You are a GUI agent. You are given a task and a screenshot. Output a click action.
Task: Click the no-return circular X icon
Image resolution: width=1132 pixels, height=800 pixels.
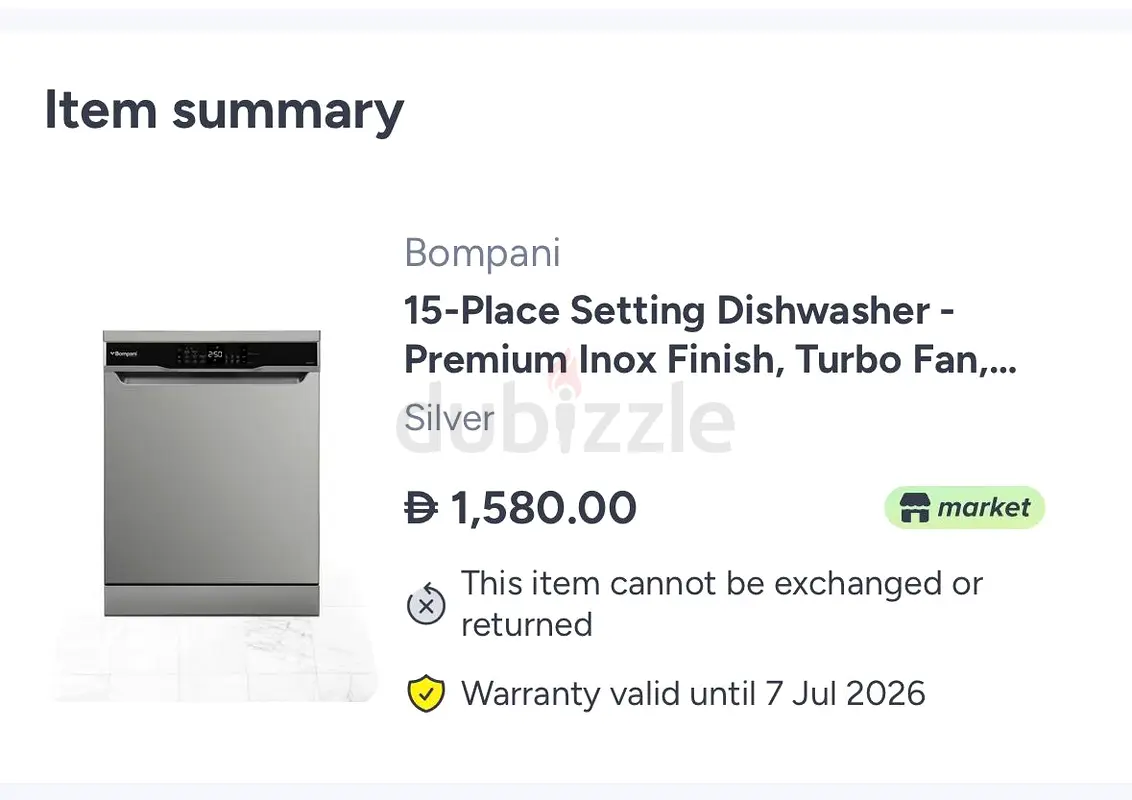[426, 604]
